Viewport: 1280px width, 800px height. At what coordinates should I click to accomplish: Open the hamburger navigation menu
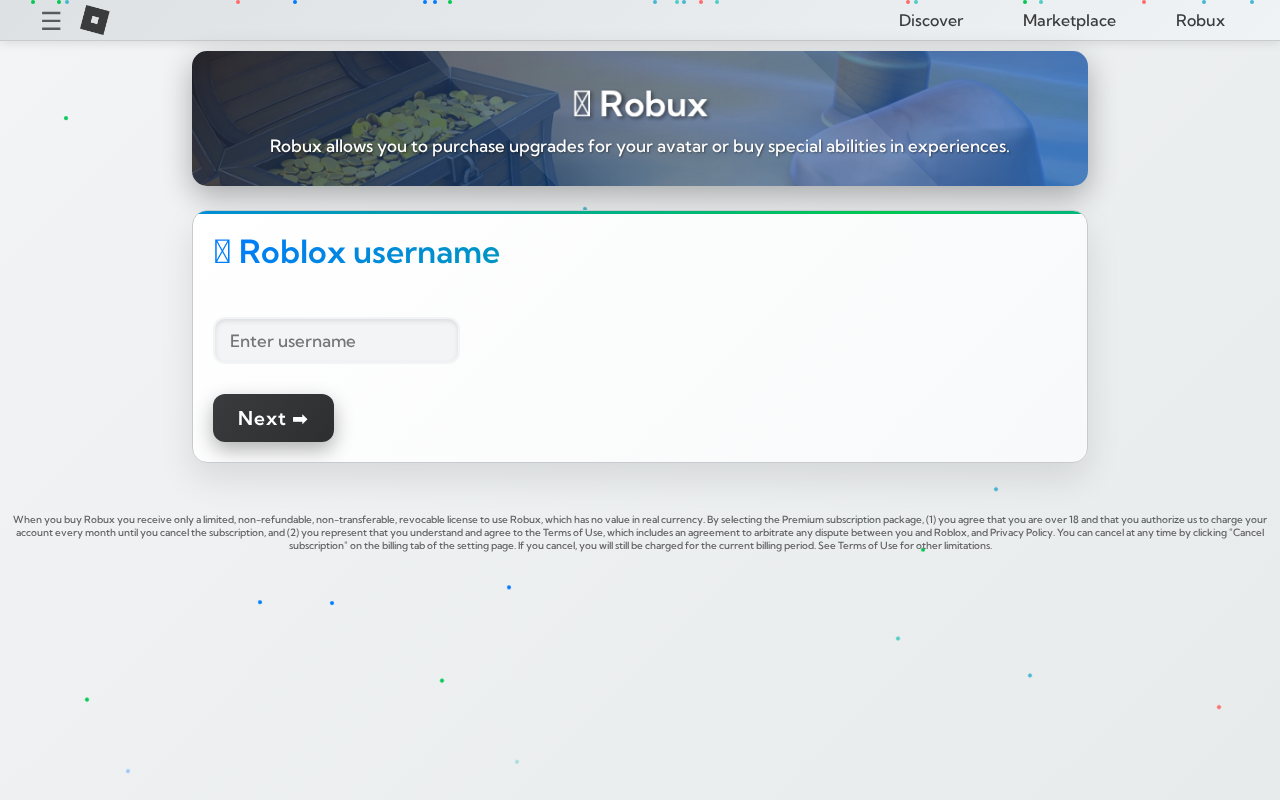[51, 20]
